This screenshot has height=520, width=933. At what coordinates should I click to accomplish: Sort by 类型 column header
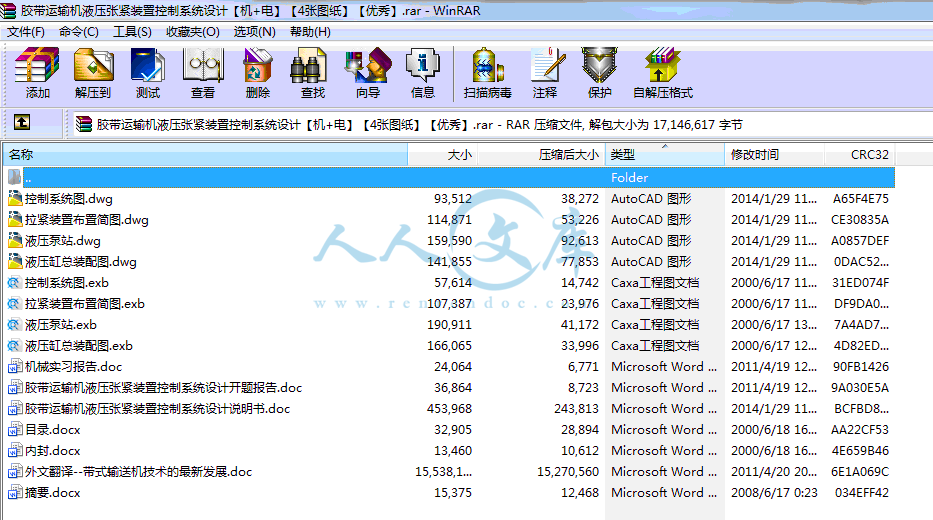pos(665,155)
